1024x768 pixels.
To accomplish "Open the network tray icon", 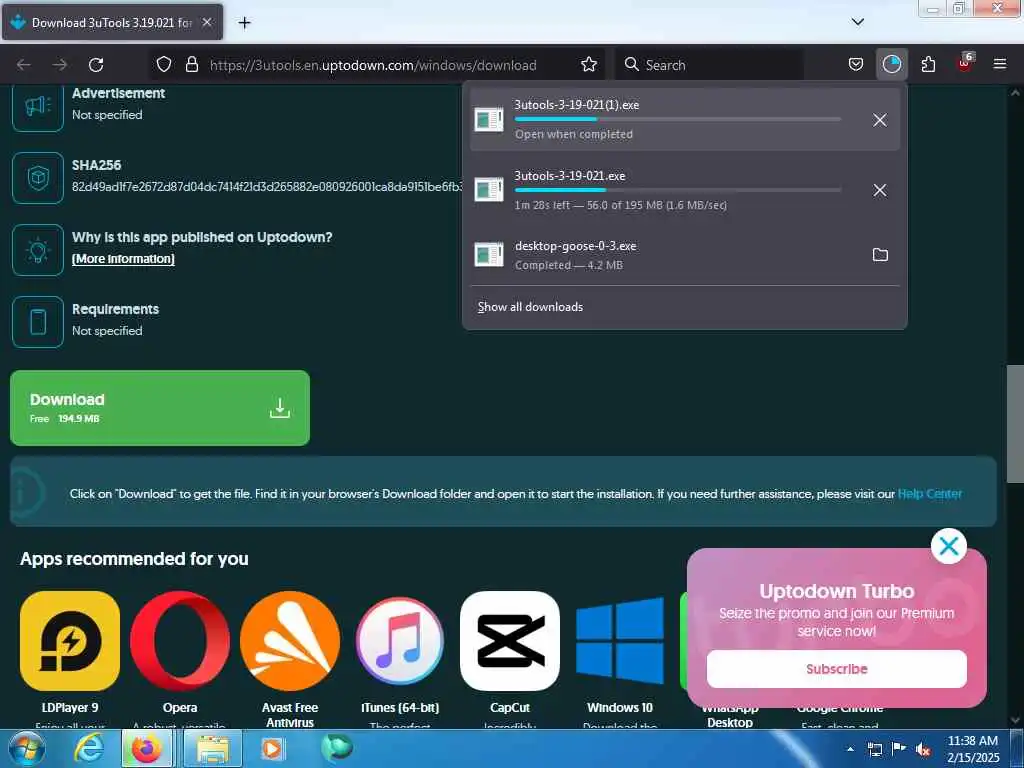I will click(875, 749).
